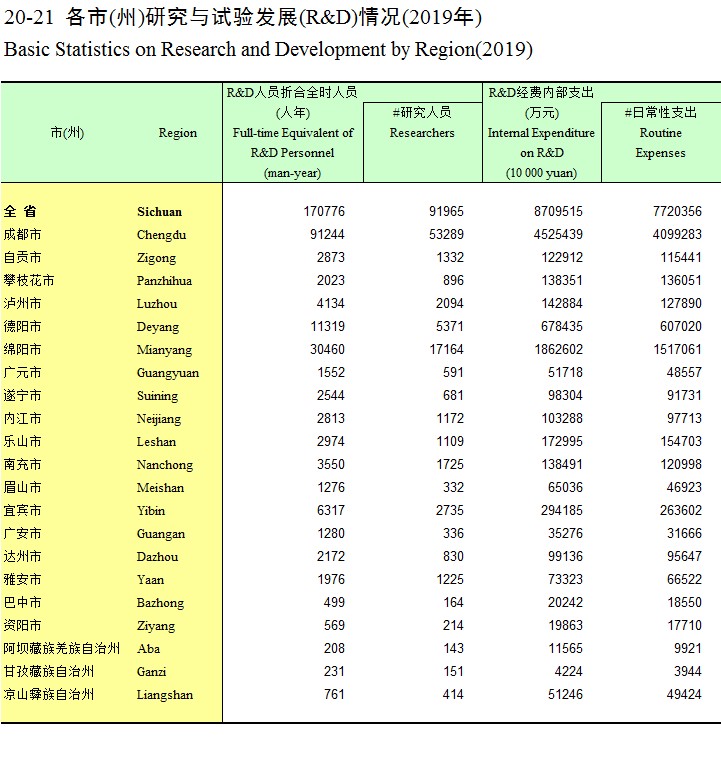Click the 'Bazhong' region name

click(160, 603)
